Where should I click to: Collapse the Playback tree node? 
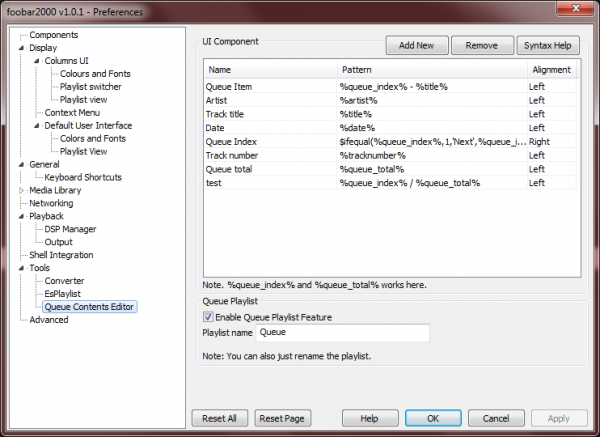coord(22,216)
